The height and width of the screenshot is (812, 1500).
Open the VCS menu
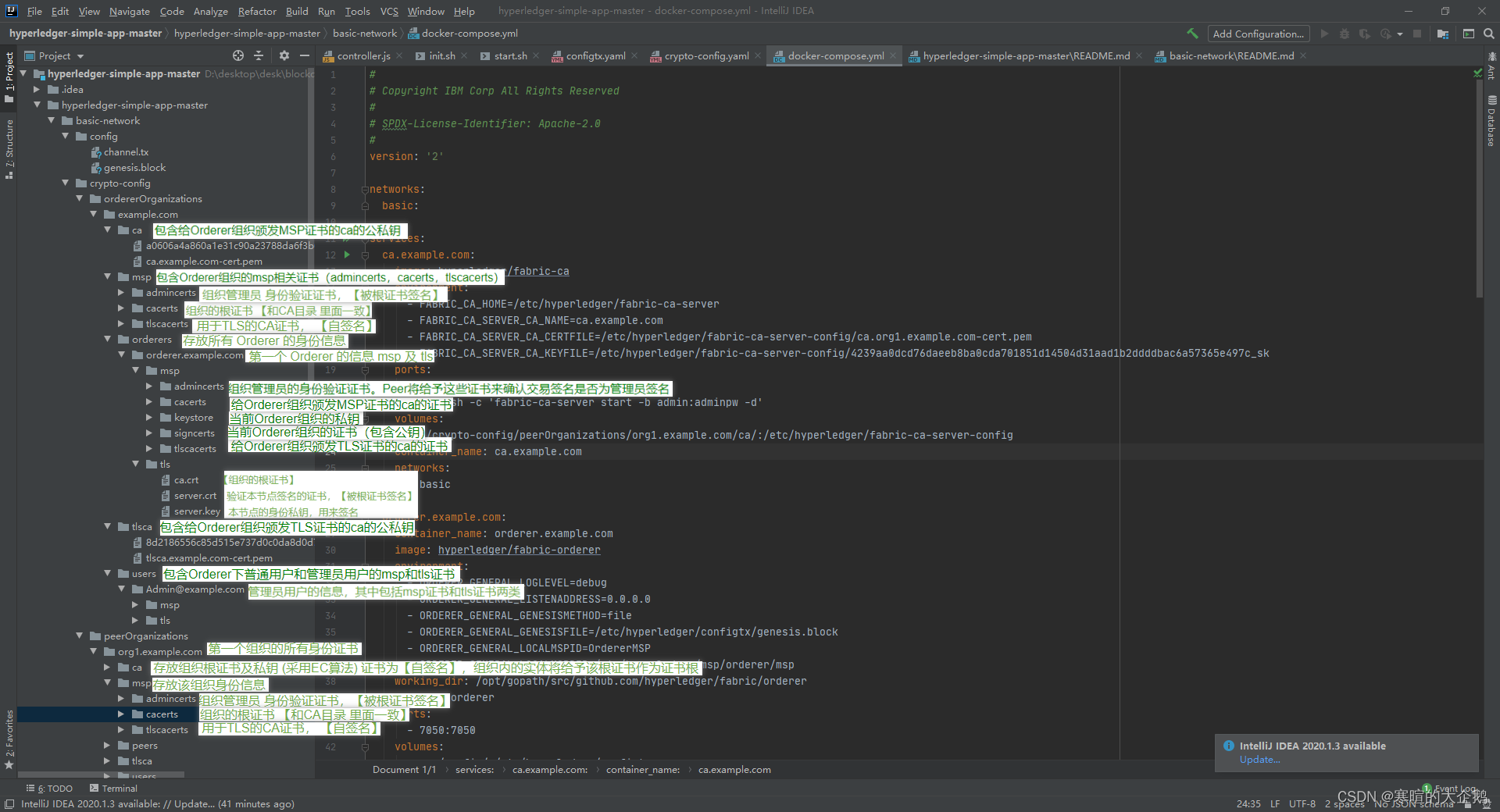389,11
